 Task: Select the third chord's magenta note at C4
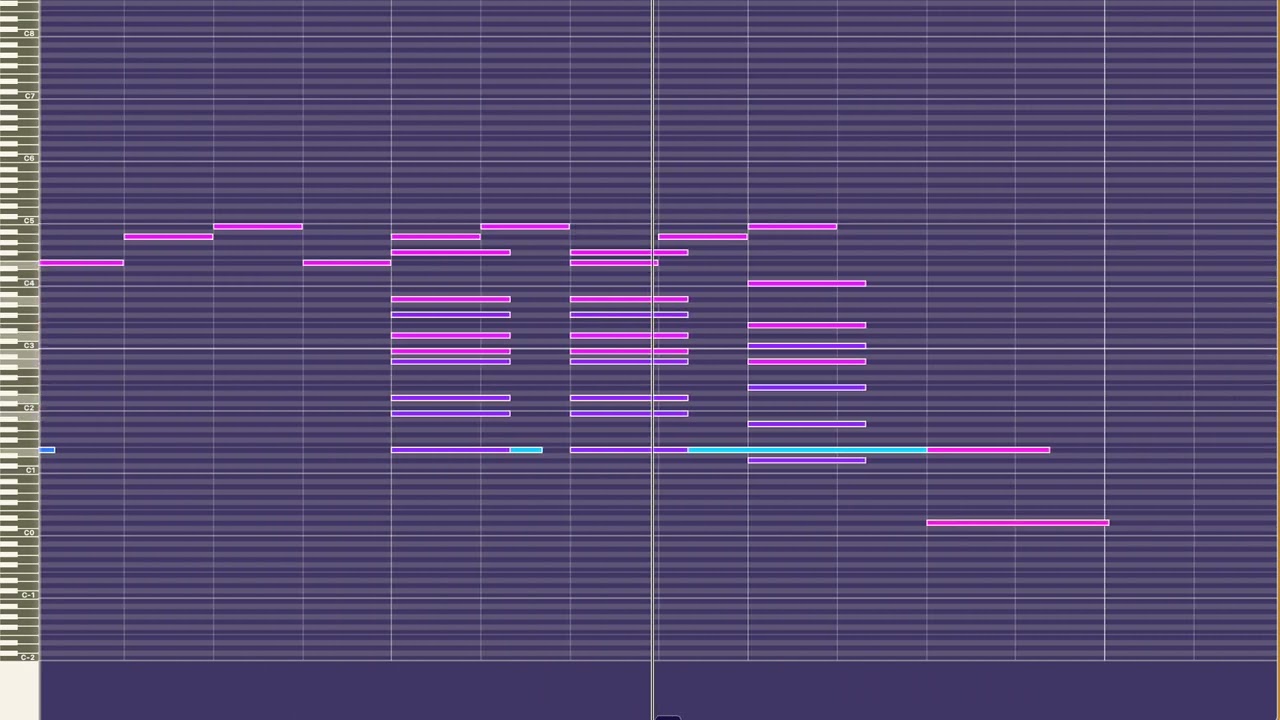point(806,284)
